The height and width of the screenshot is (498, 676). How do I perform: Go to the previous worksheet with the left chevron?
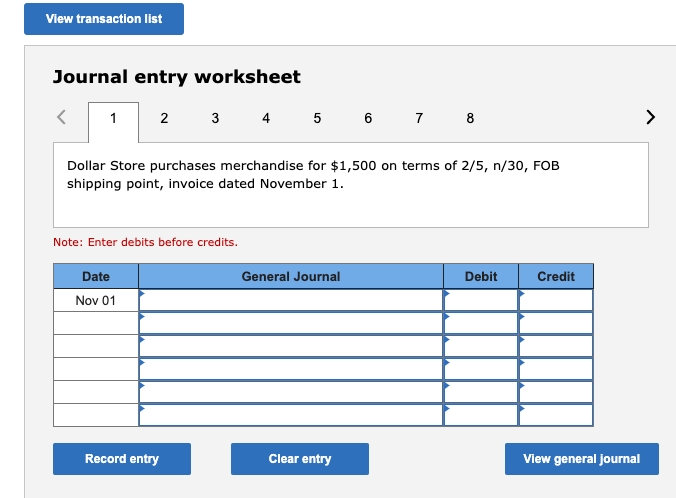pyautogui.click(x=62, y=117)
